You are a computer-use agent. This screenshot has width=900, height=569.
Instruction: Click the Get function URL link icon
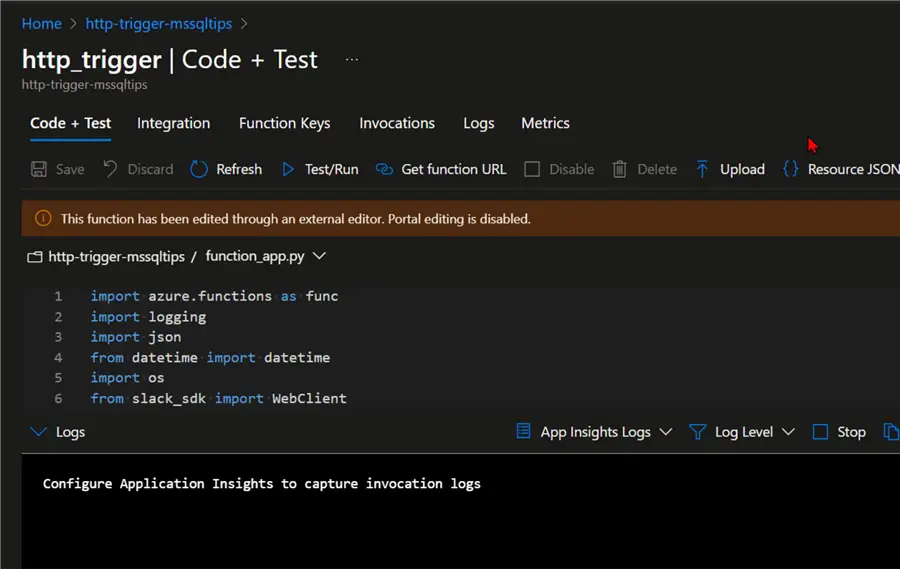click(x=384, y=169)
